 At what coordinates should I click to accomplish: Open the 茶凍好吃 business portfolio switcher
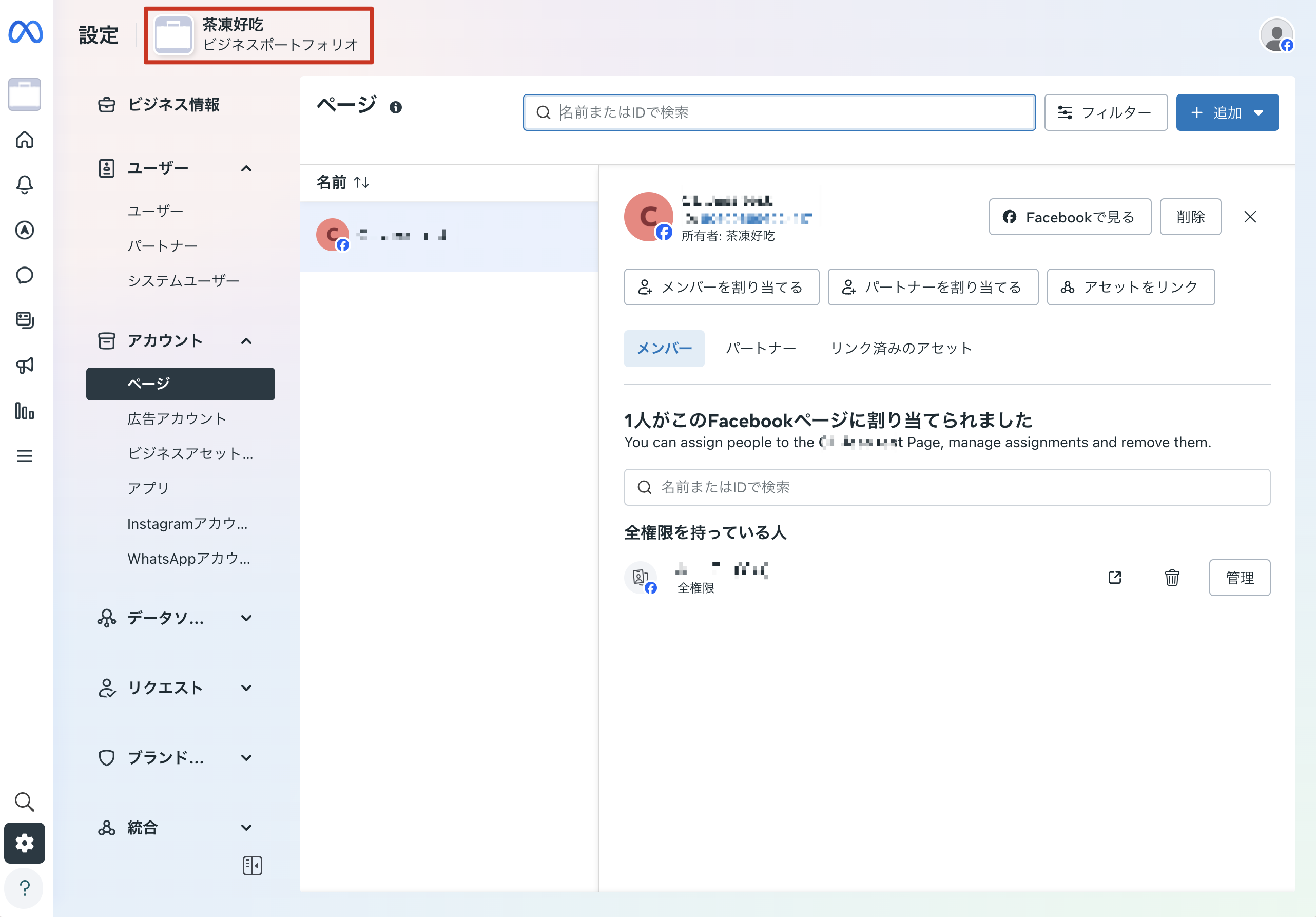click(x=259, y=35)
